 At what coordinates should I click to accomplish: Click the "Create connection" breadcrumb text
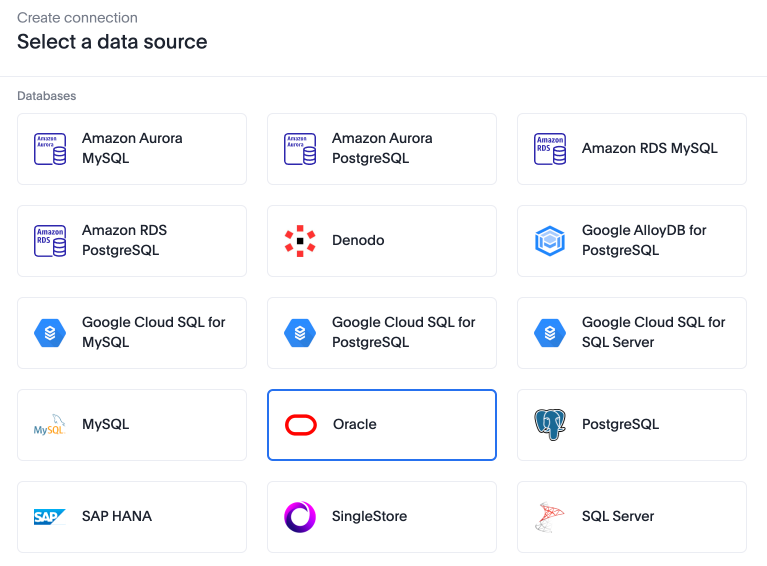77,18
